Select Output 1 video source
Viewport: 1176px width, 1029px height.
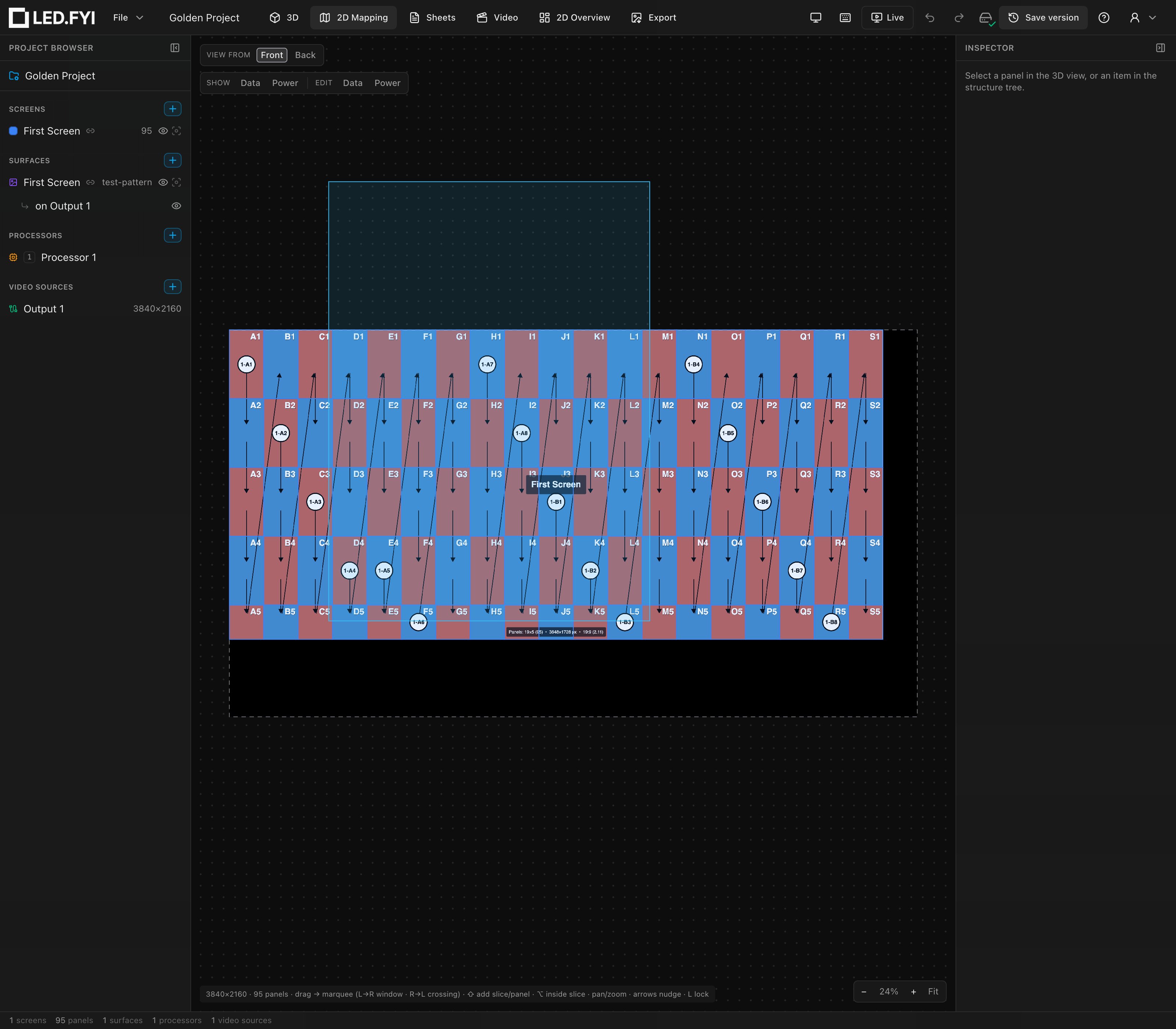pos(95,309)
